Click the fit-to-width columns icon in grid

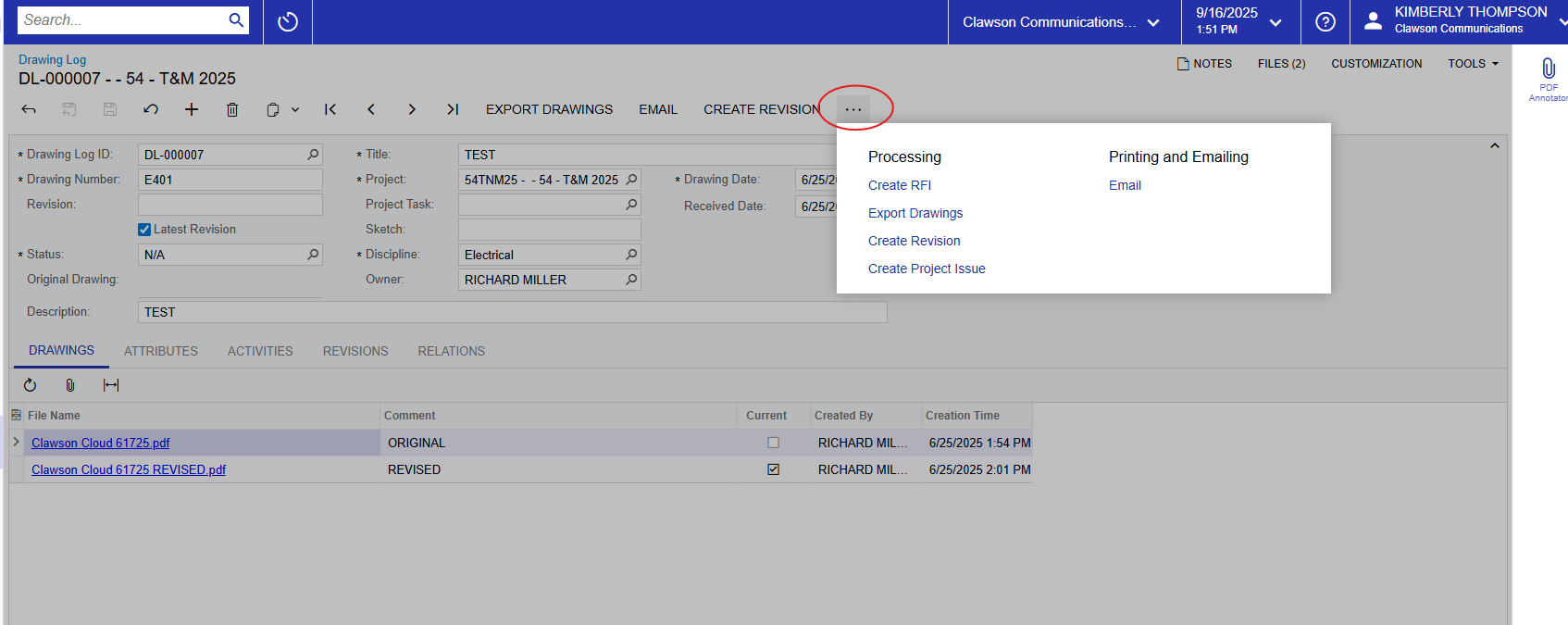[111, 385]
